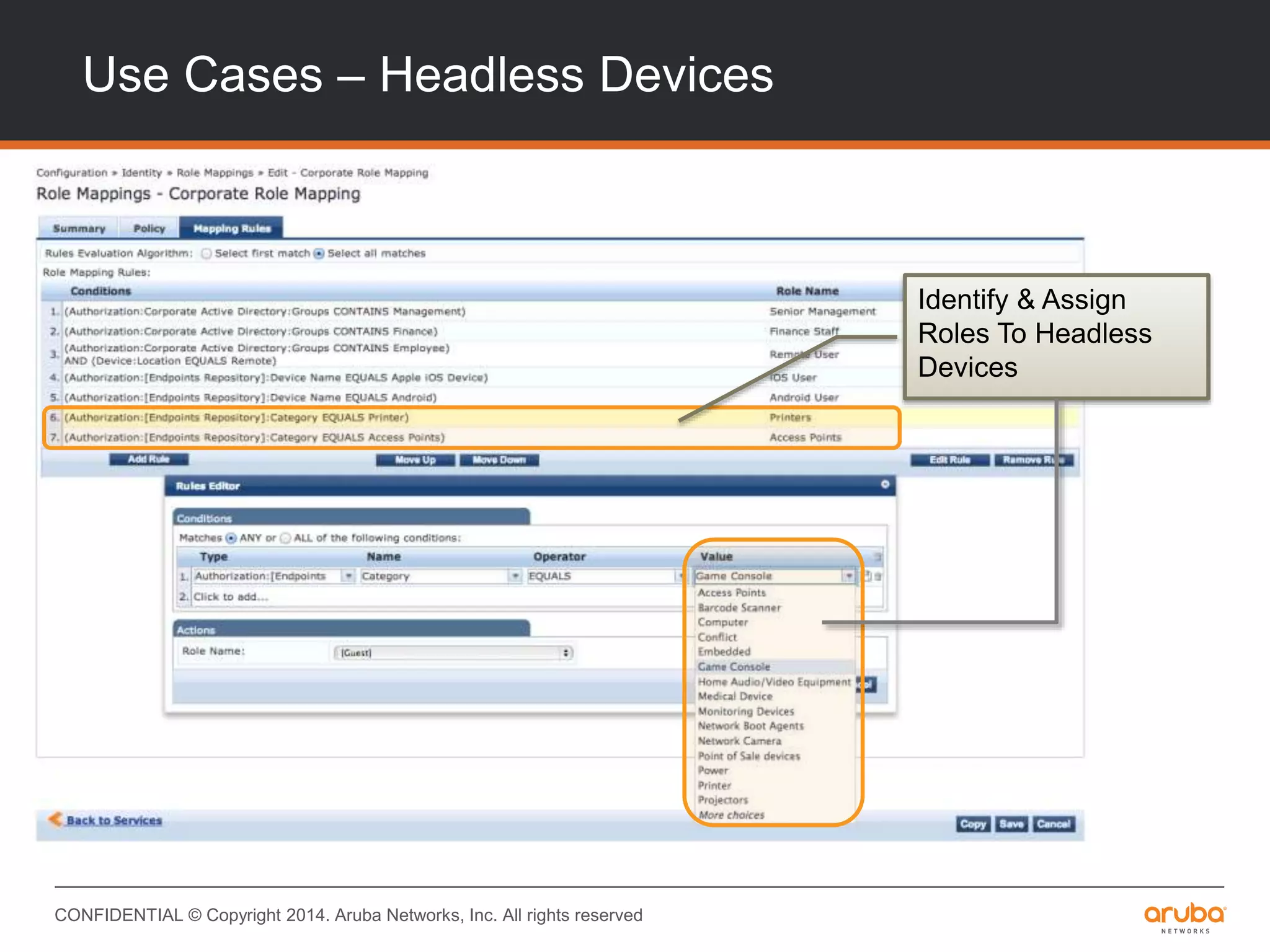
Task: Switch to the Policy tab
Action: pyautogui.click(x=149, y=228)
